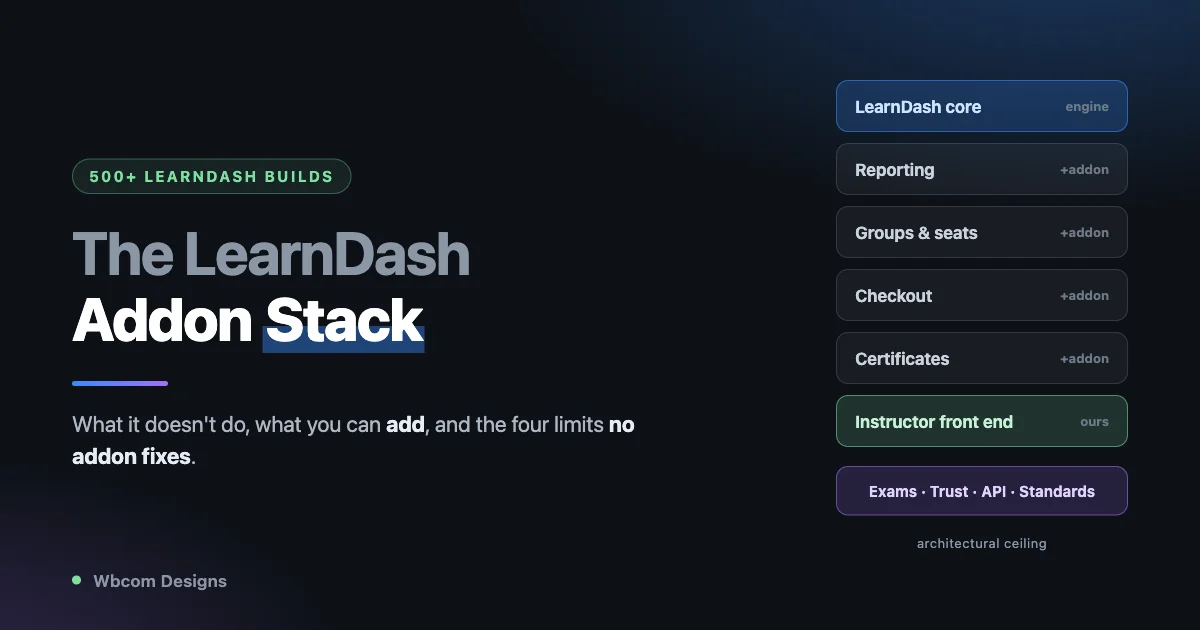The image size is (1200, 630).
Task: Click the ours tag on Instructor front end
Action: click(x=1094, y=422)
